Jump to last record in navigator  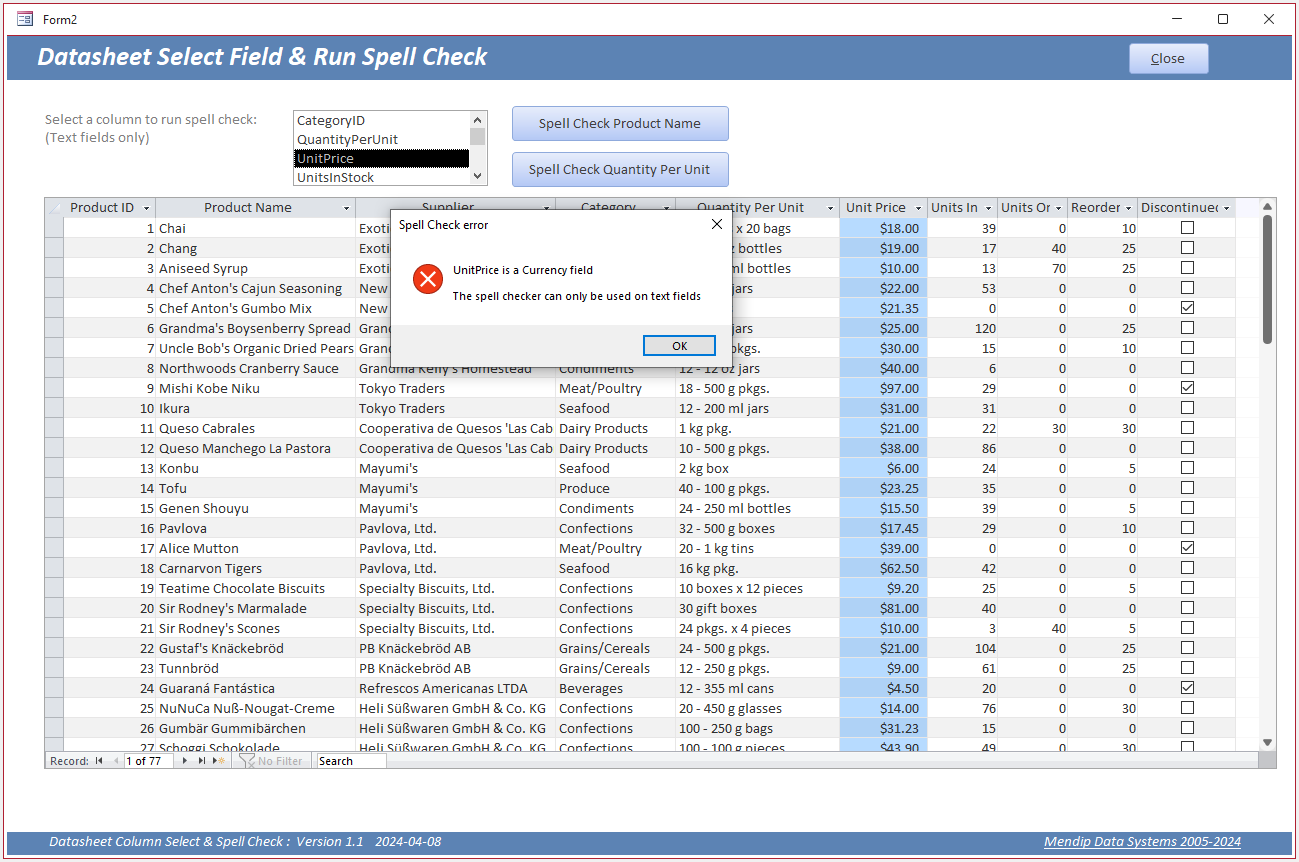pos(202,761)
